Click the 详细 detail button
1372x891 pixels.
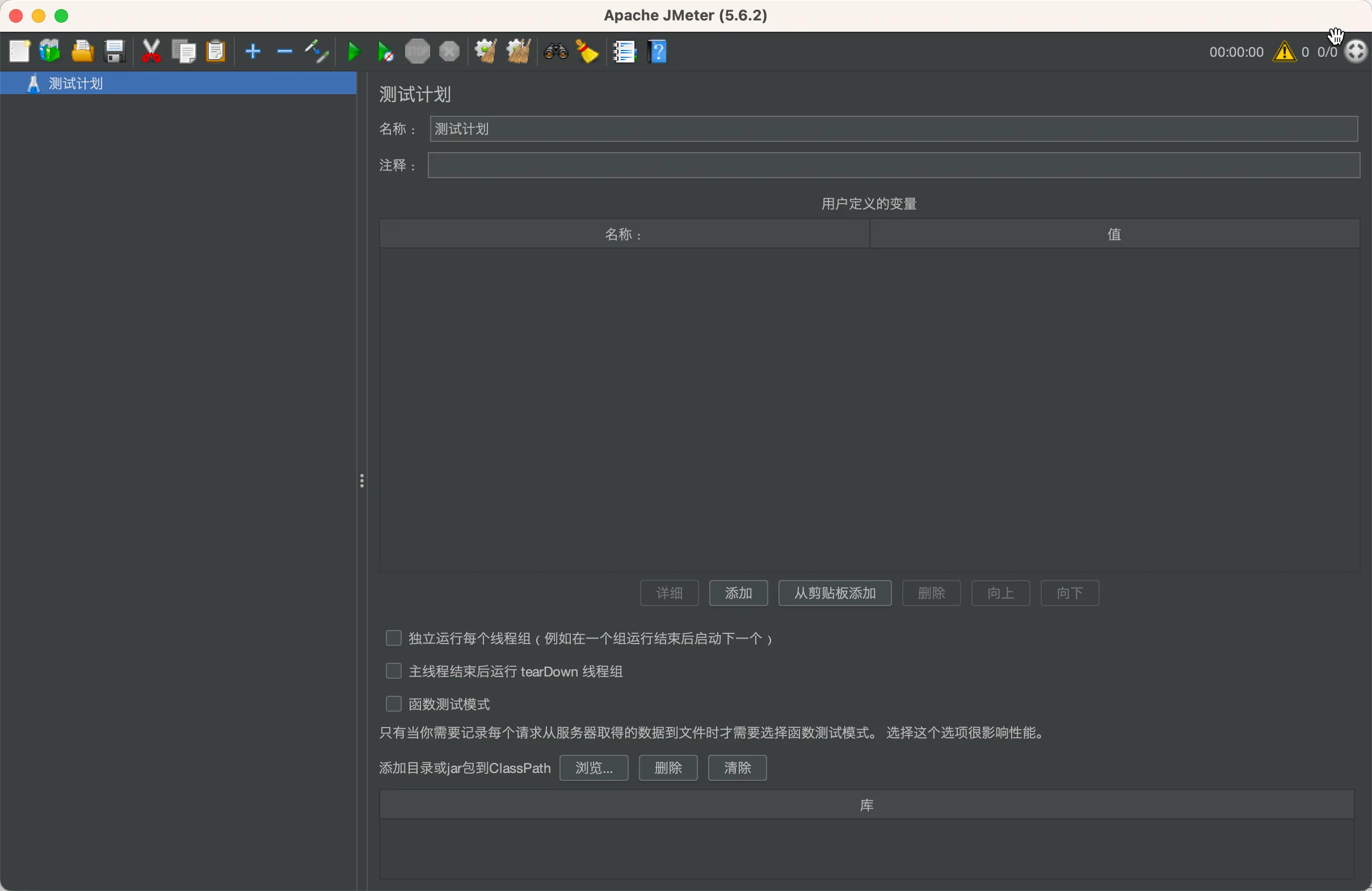(x=670, y=593)
